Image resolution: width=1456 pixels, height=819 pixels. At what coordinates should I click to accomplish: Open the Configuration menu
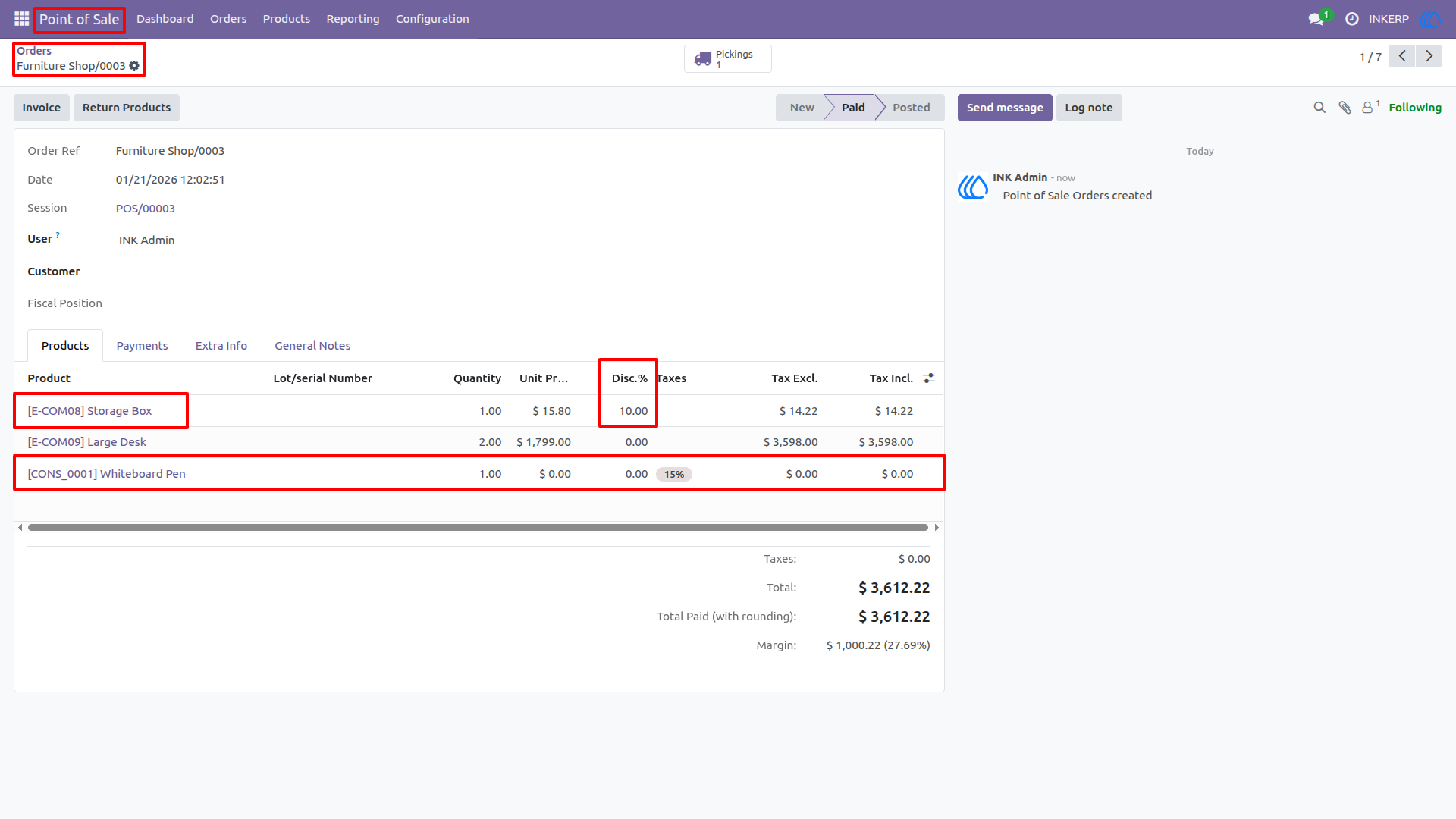tap(432, 19)
